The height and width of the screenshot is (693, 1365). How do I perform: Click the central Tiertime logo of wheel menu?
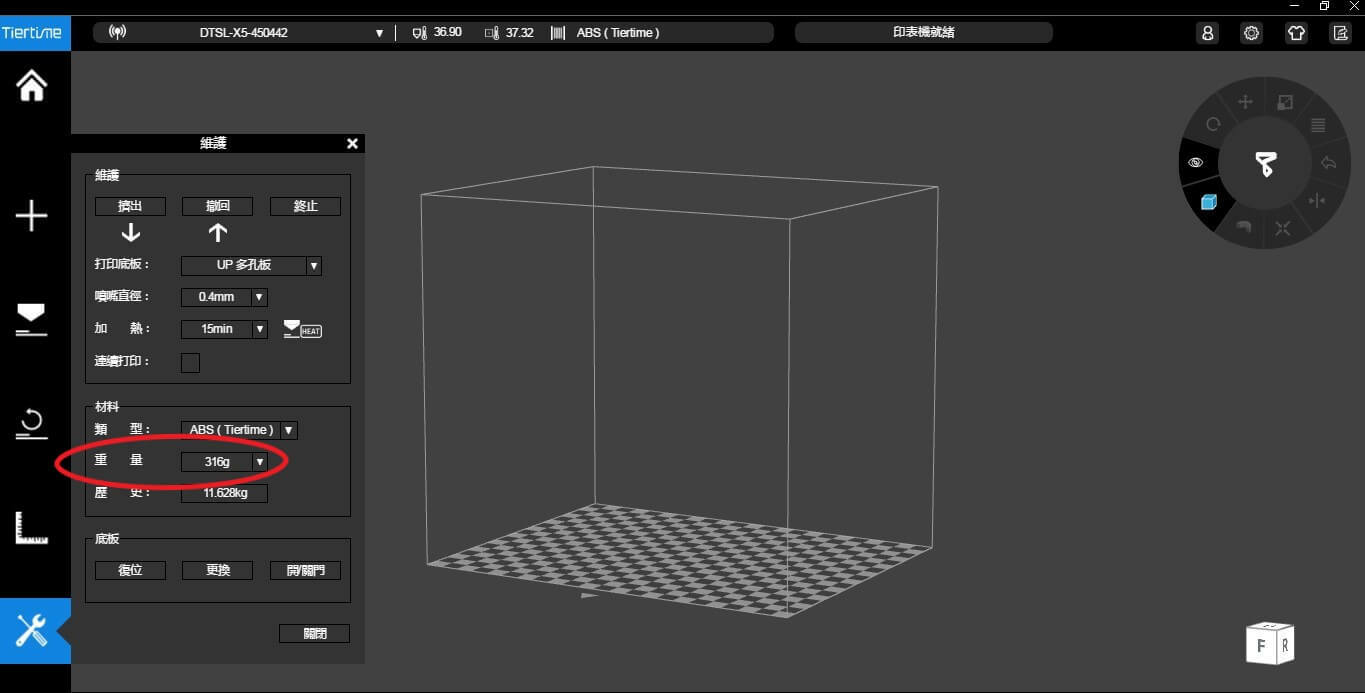pos(1265,164)
